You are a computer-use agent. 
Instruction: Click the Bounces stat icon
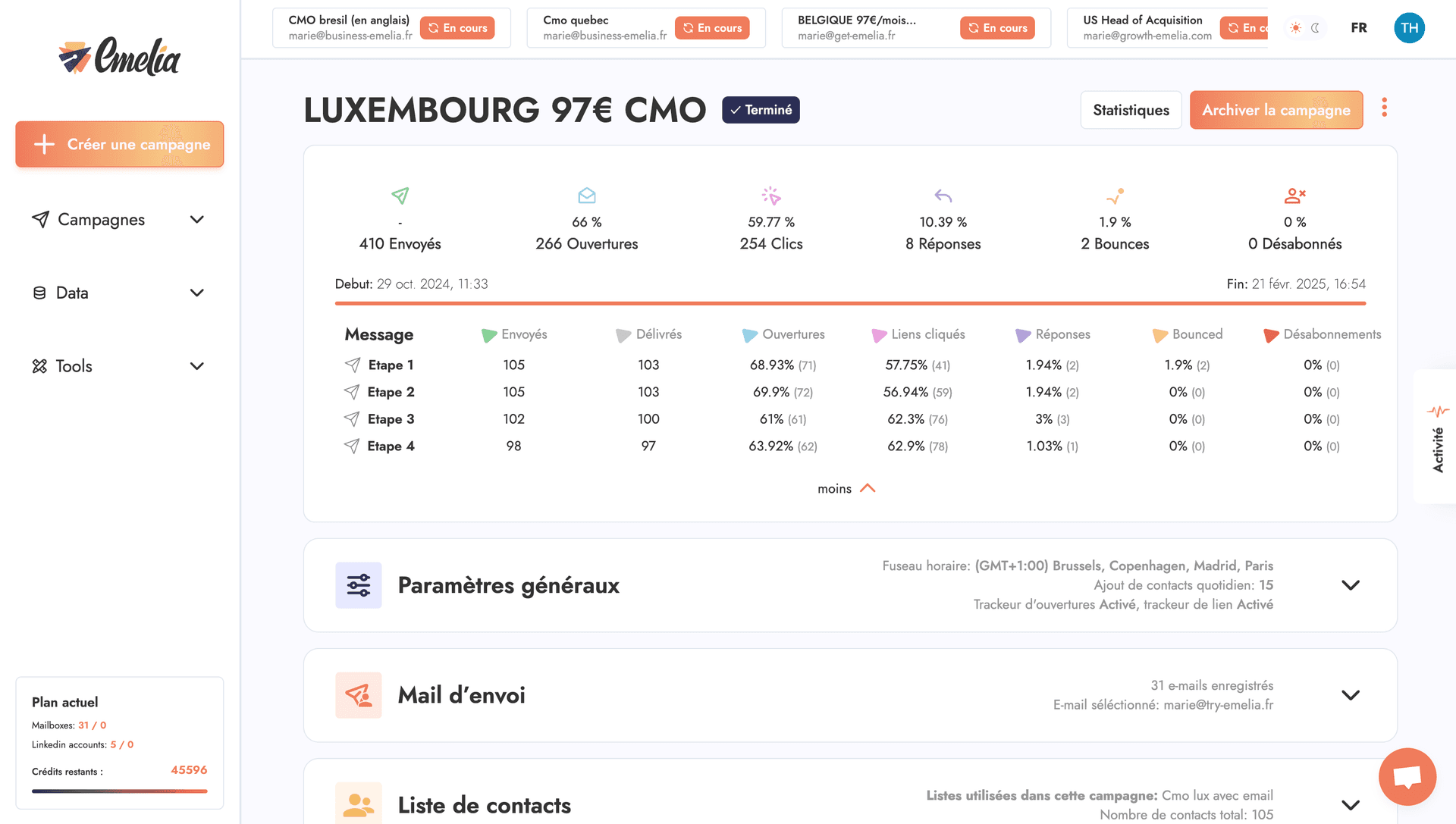pos(1115,196)
